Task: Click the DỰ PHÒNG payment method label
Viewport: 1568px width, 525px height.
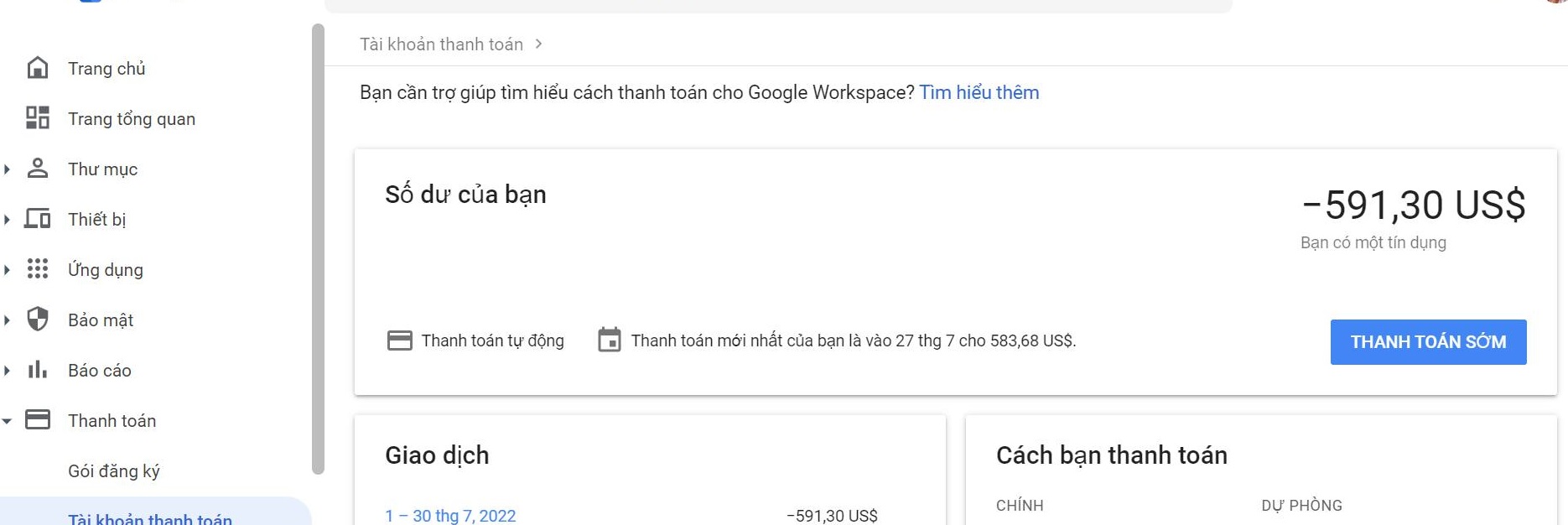Action: (1302, 506)
